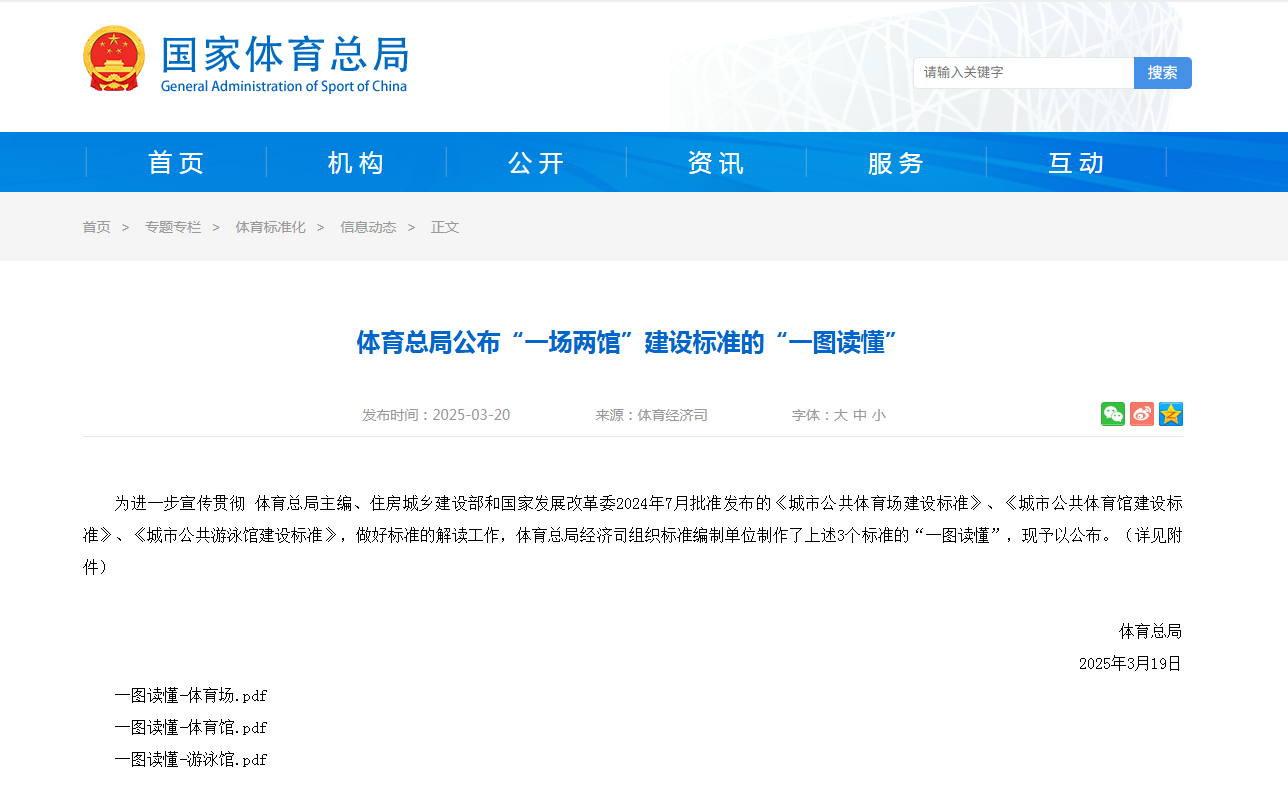Image resolution: width=1288 pixels, height=804 pixels.
Task: Focus the keyword search input field
Action: click(1023, 73)
